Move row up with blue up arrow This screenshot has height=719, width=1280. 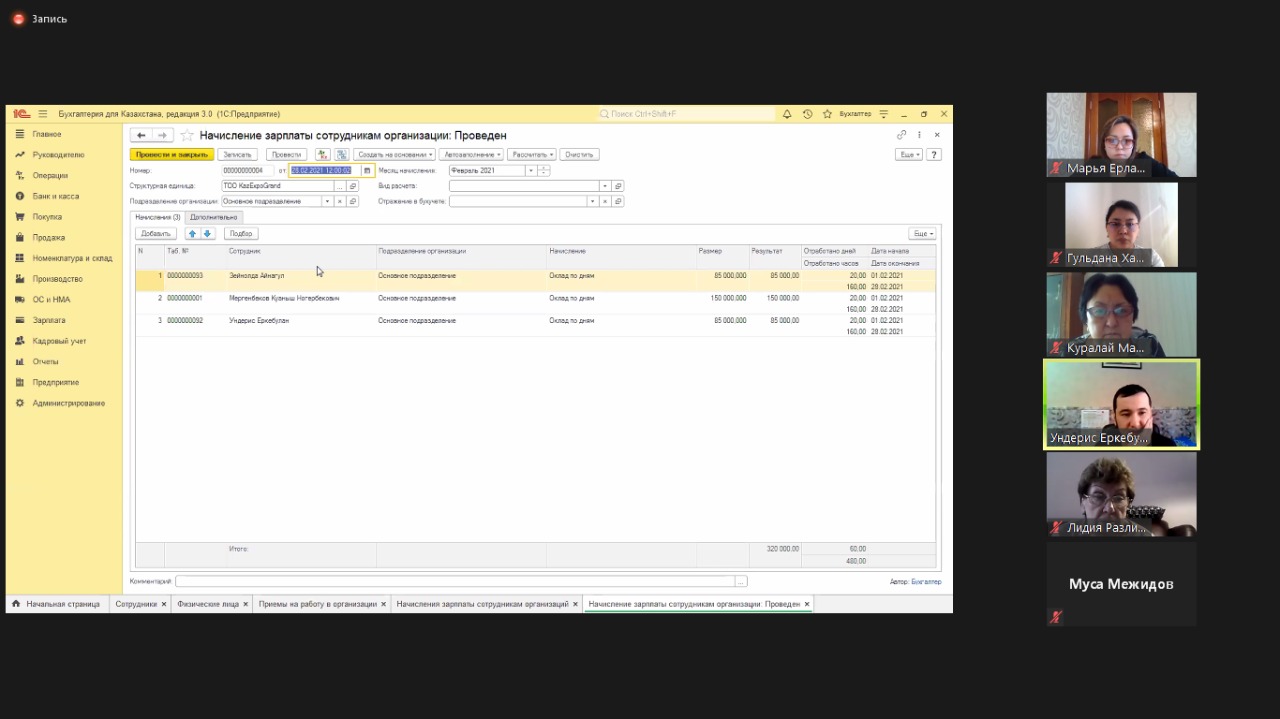[193, 233]
